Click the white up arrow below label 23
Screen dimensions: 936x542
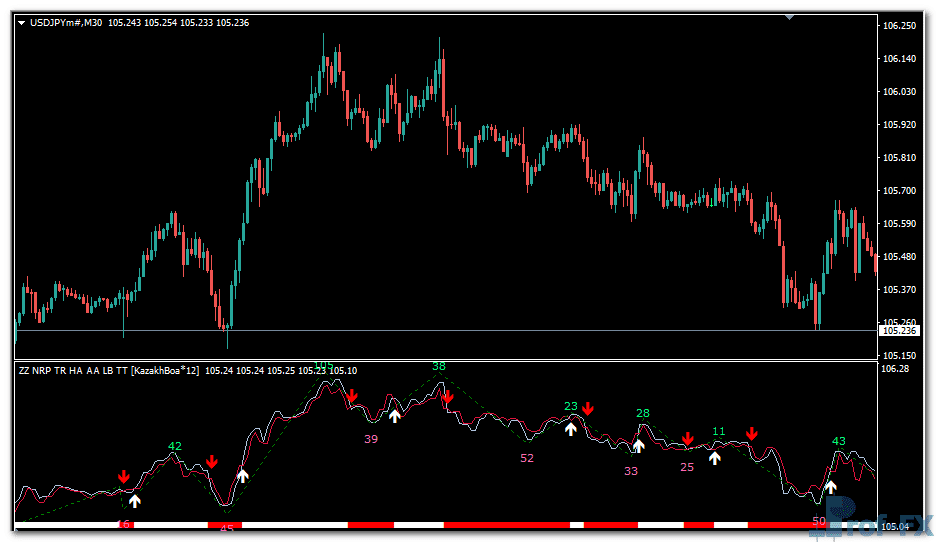571,428
